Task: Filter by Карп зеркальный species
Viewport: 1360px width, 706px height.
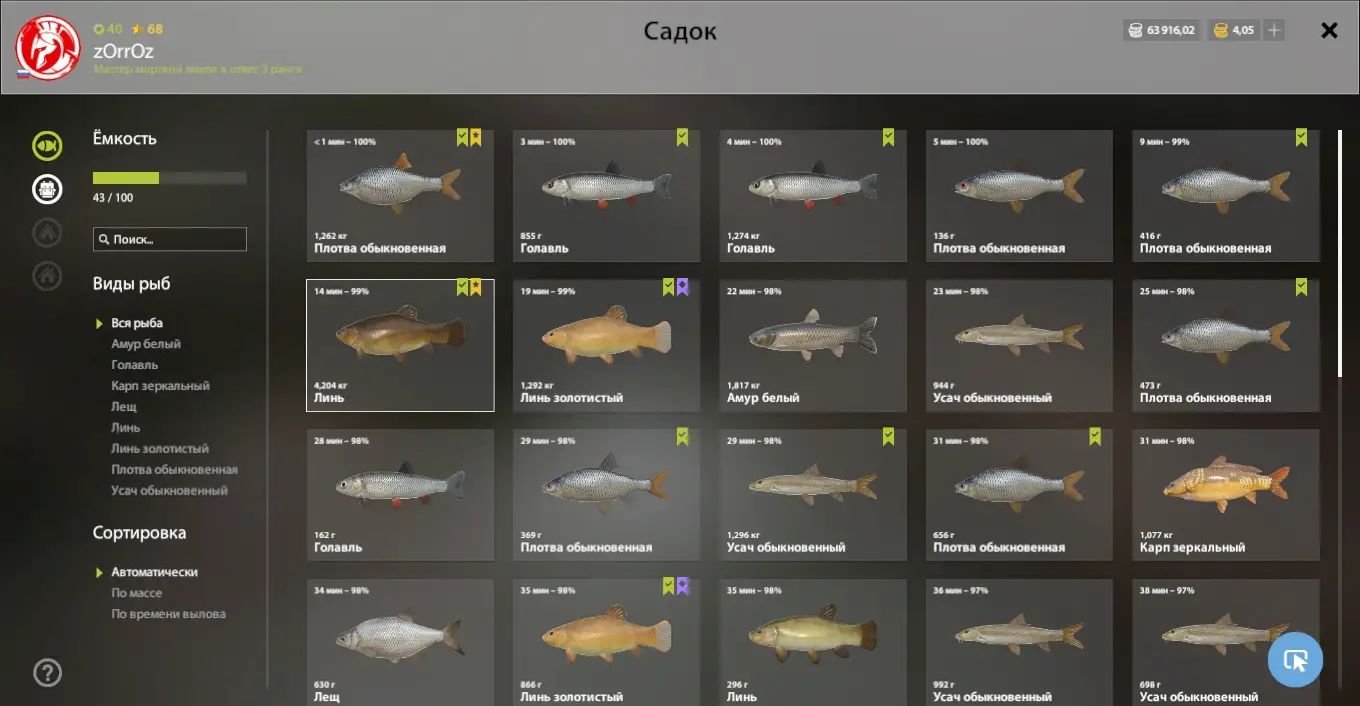Action: tap(160, 386)
